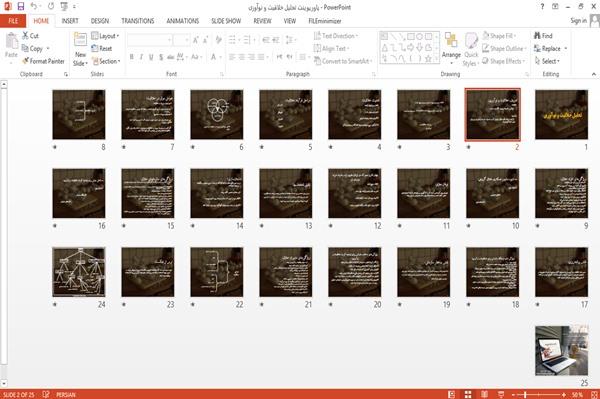Open the Layout dropdown
This screenshot has height=399, width=600.
coord(105,36)
